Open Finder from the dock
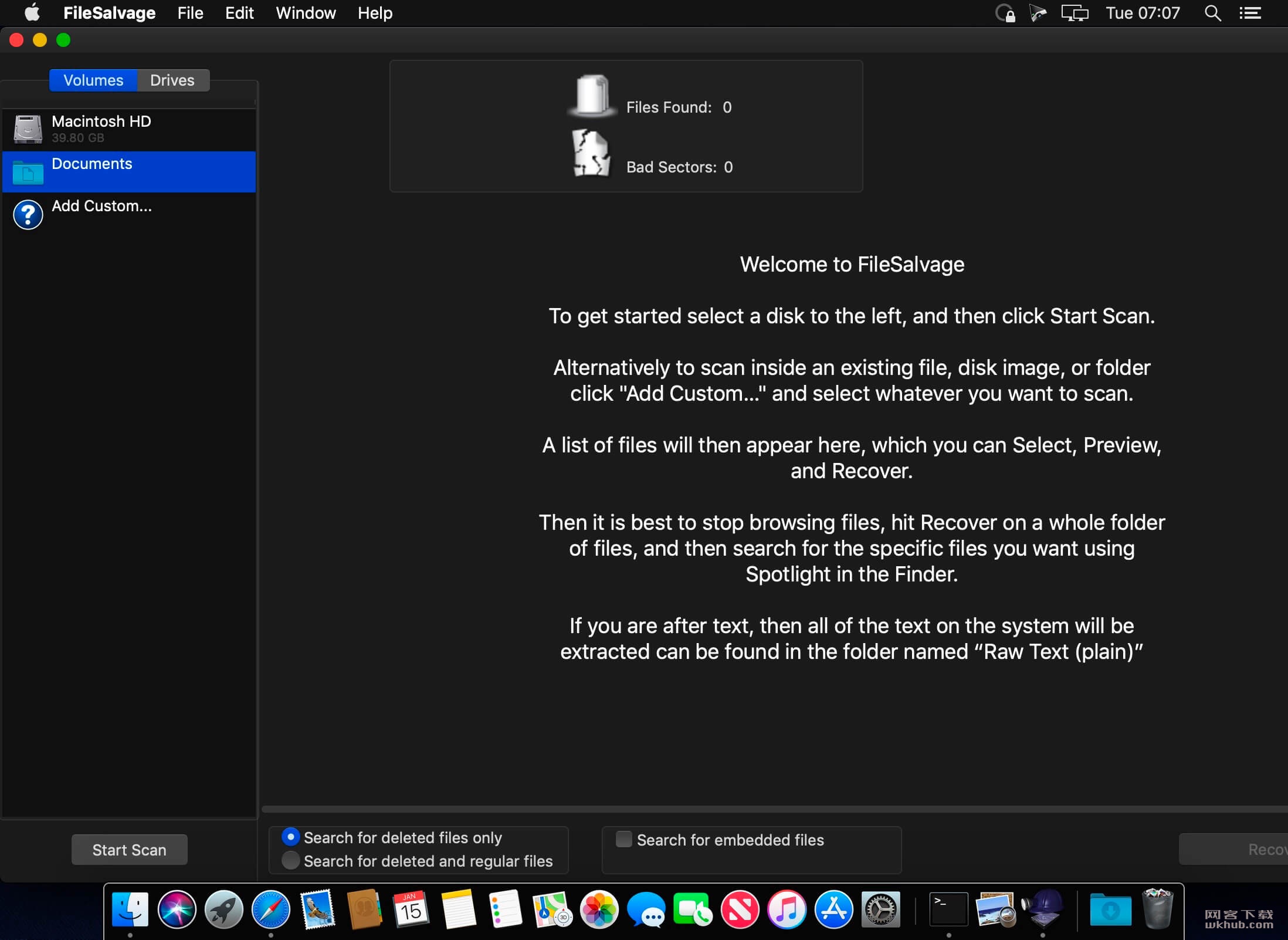Screen dimensions: 1288x940 click(x=130, y=909)
